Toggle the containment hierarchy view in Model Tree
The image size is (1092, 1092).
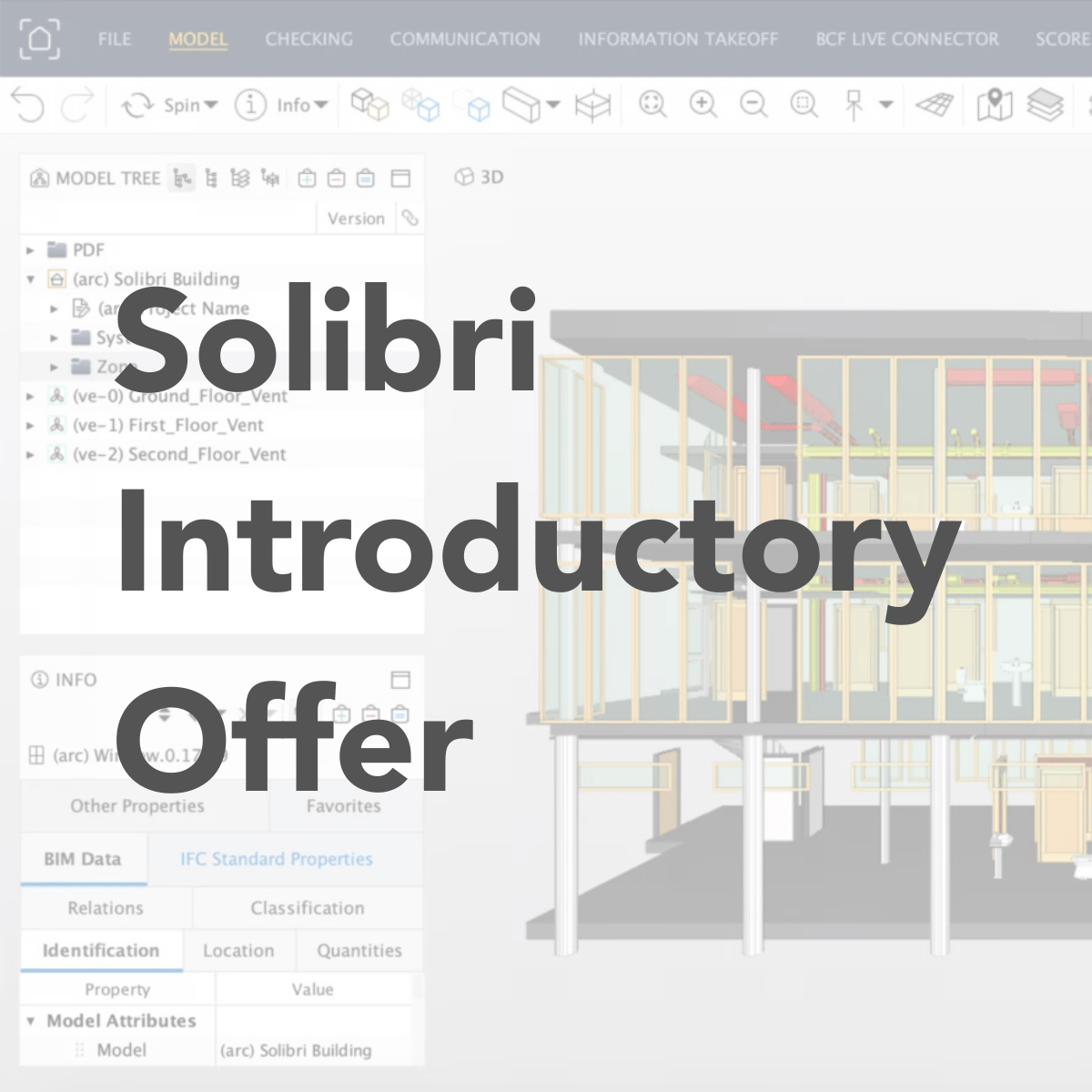(x=182, y=178)
